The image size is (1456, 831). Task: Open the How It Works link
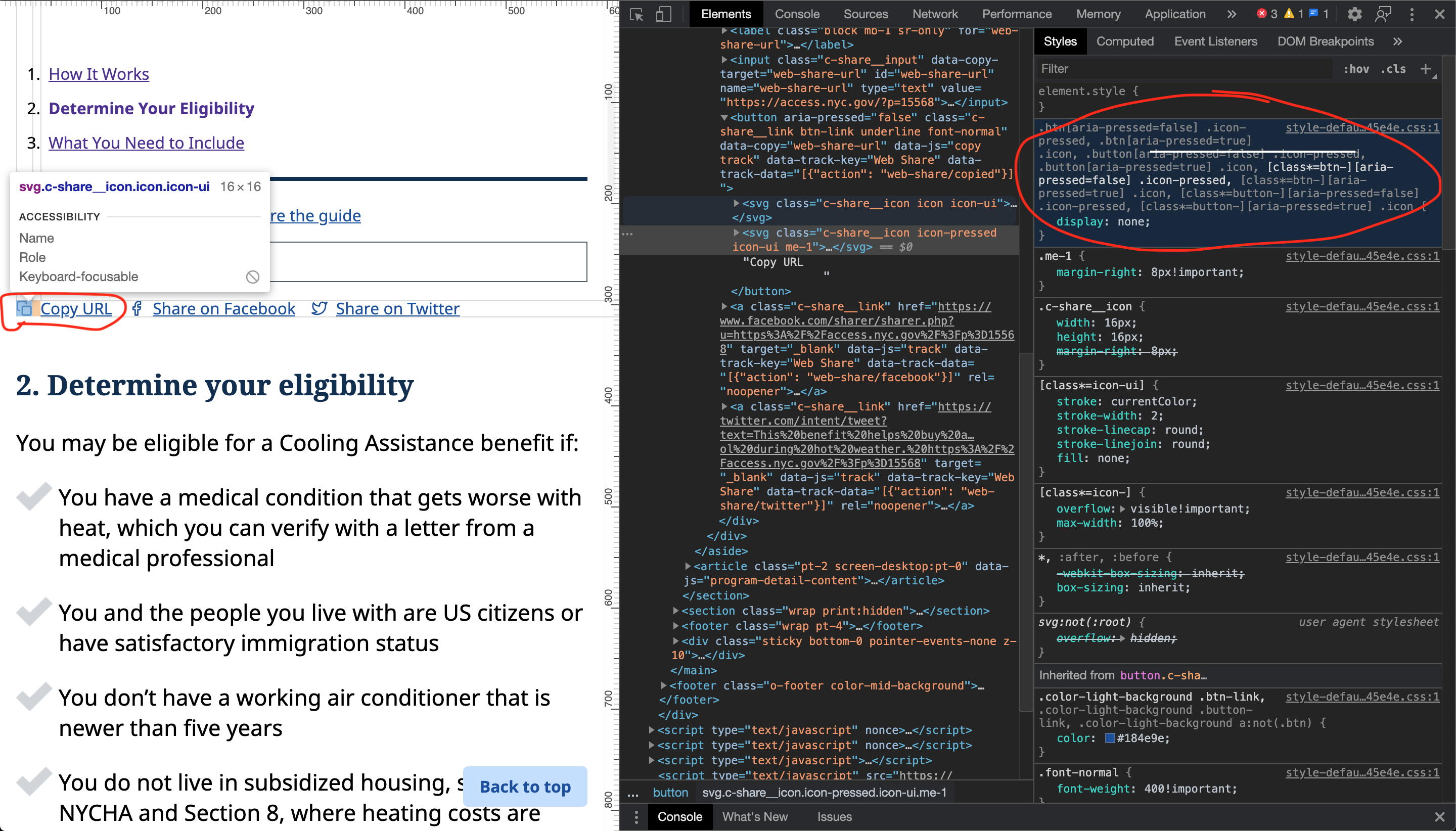coord(99,74)
